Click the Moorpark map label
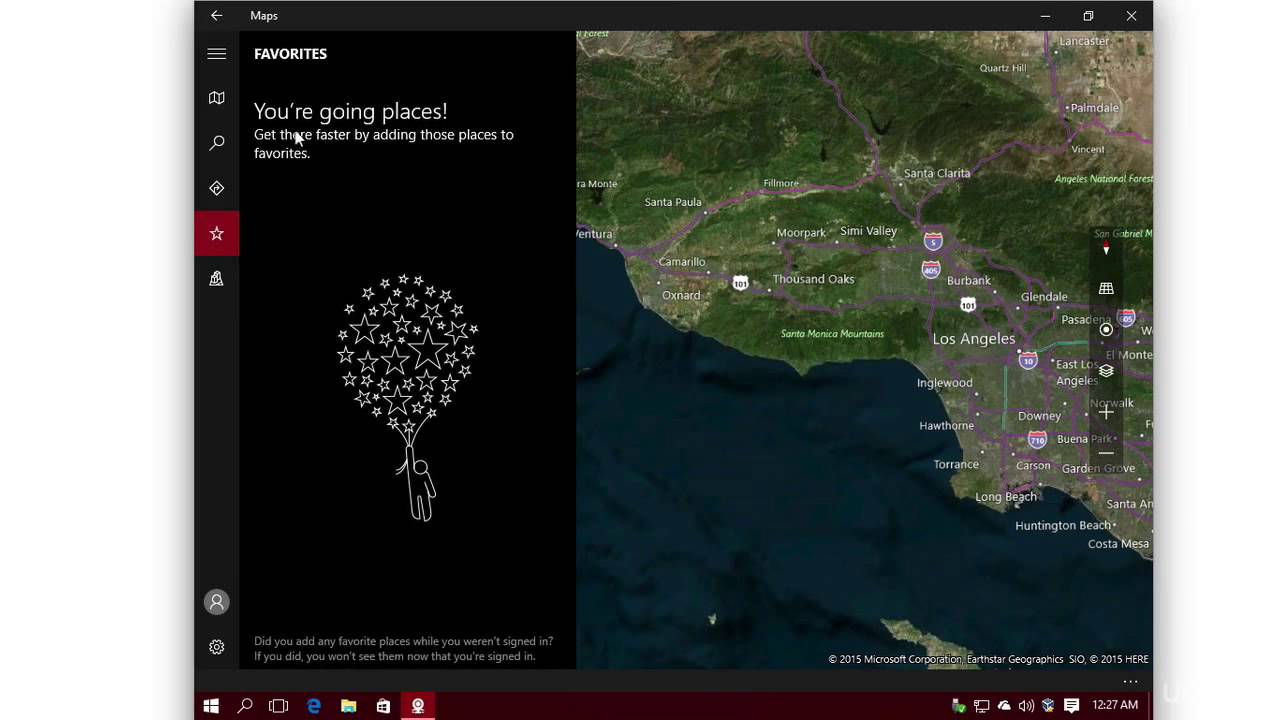The height and width of the screenshot is (720, 1280). [801, 233]
